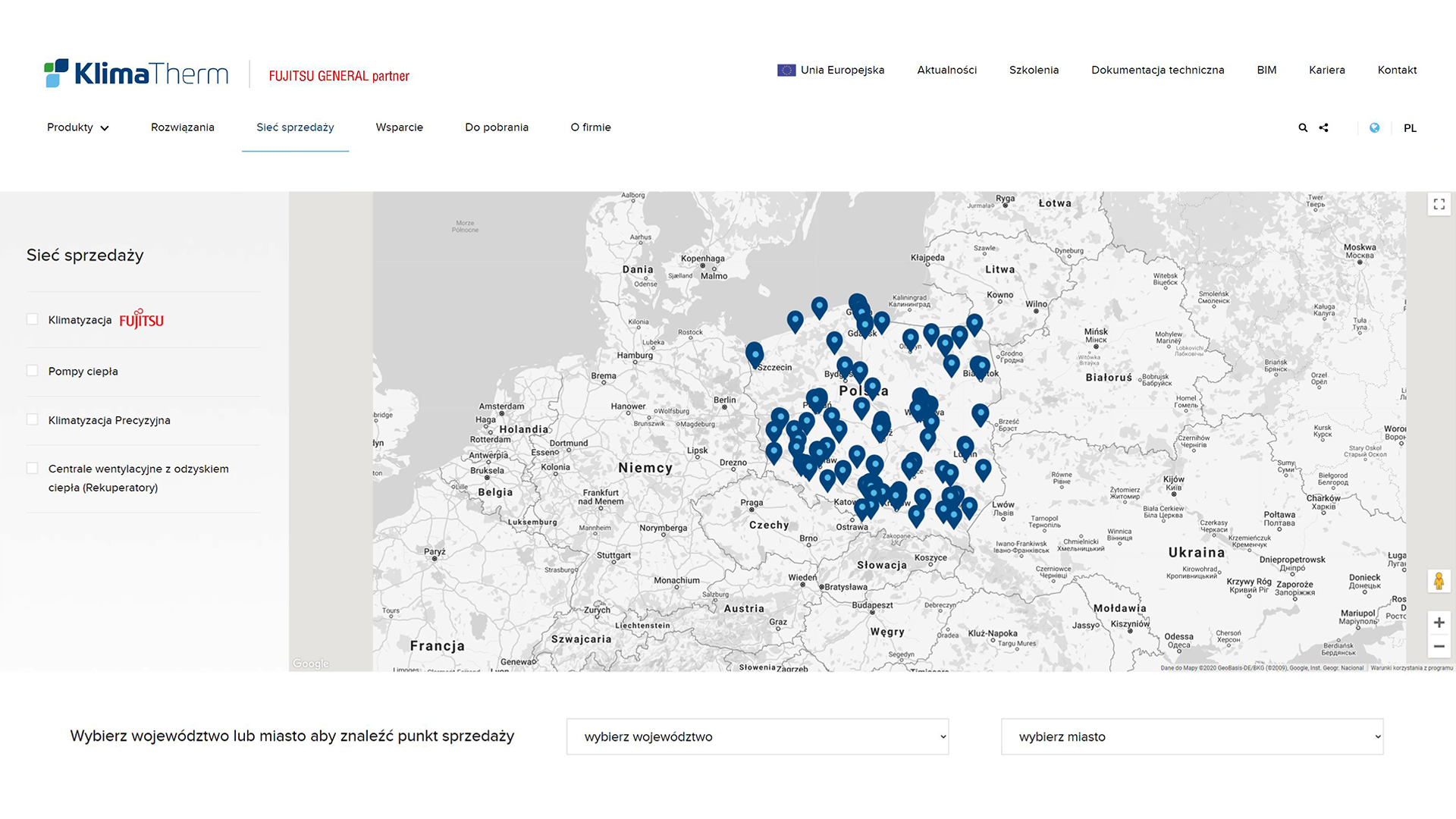Go to Wsparcie menu item
The width and height of the screenshot is (1456, 819).
coord(400,127)
